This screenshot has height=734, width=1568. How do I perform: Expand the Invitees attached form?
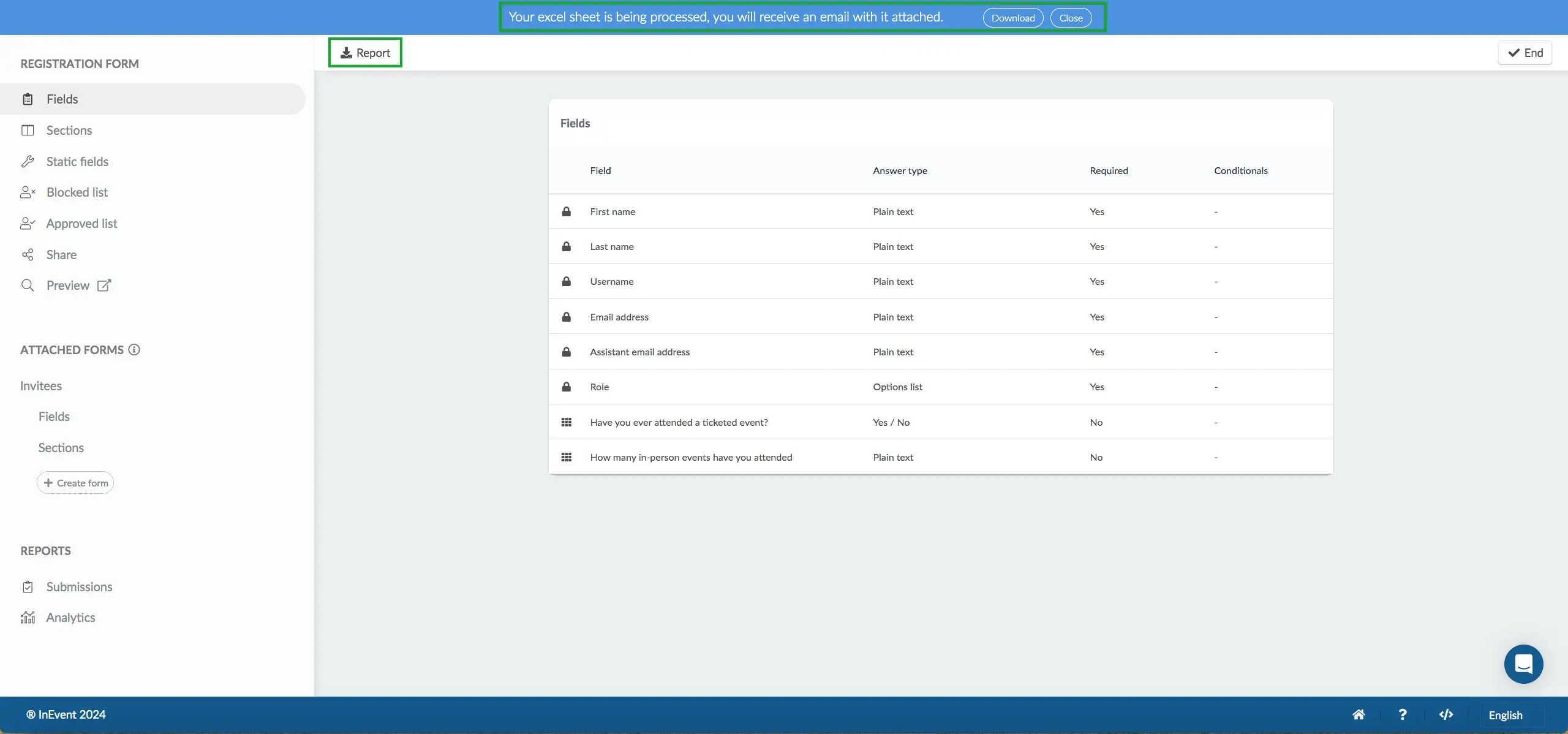pos(40,385)
